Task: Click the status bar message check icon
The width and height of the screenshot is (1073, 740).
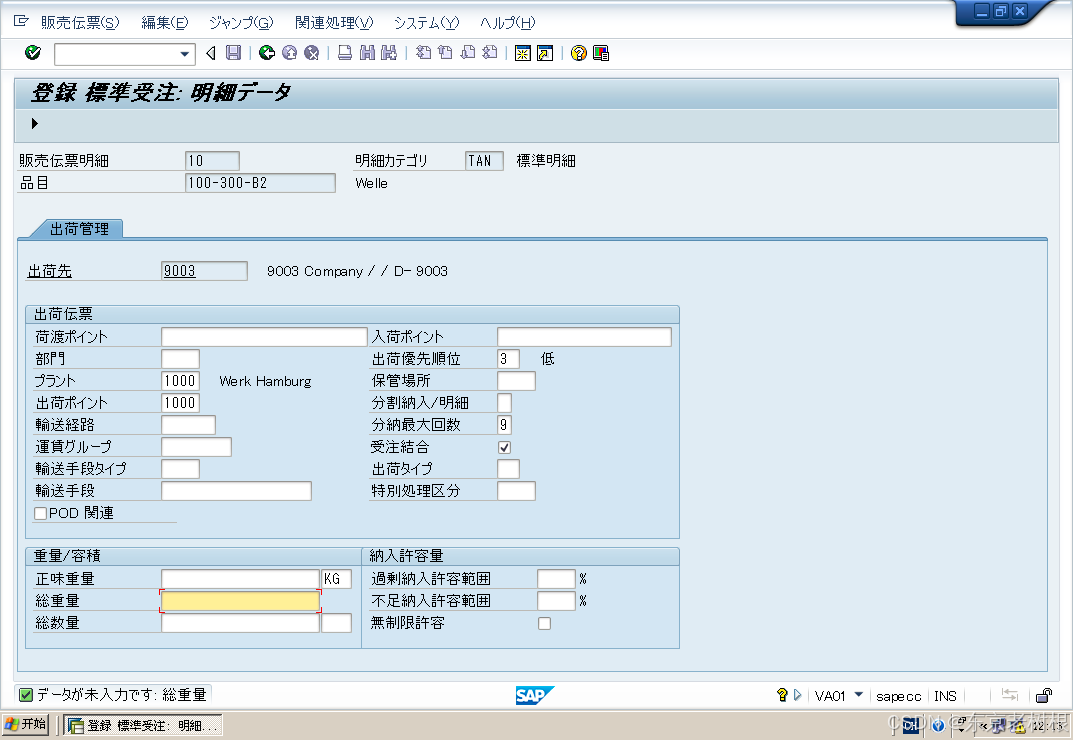Action: click(x=26, y=696)
